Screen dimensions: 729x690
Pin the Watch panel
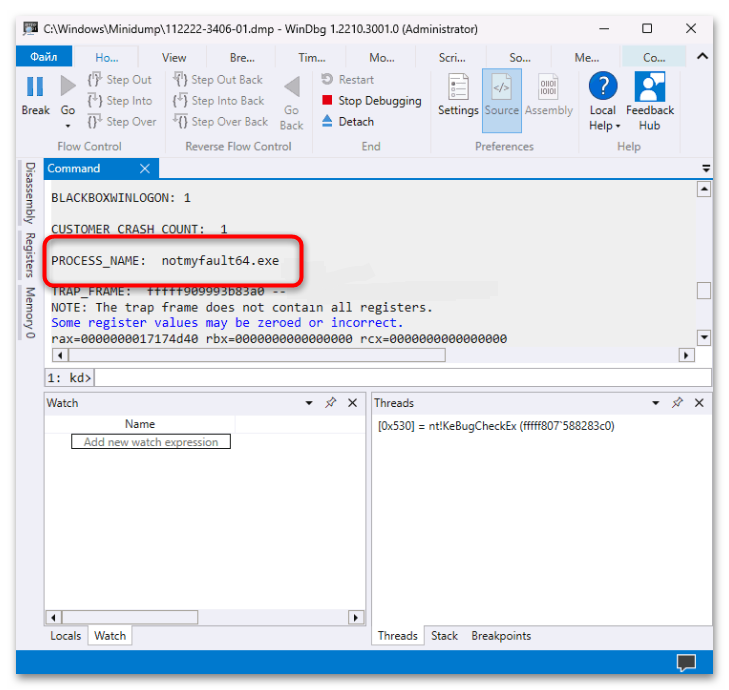[x=330, y=403]
